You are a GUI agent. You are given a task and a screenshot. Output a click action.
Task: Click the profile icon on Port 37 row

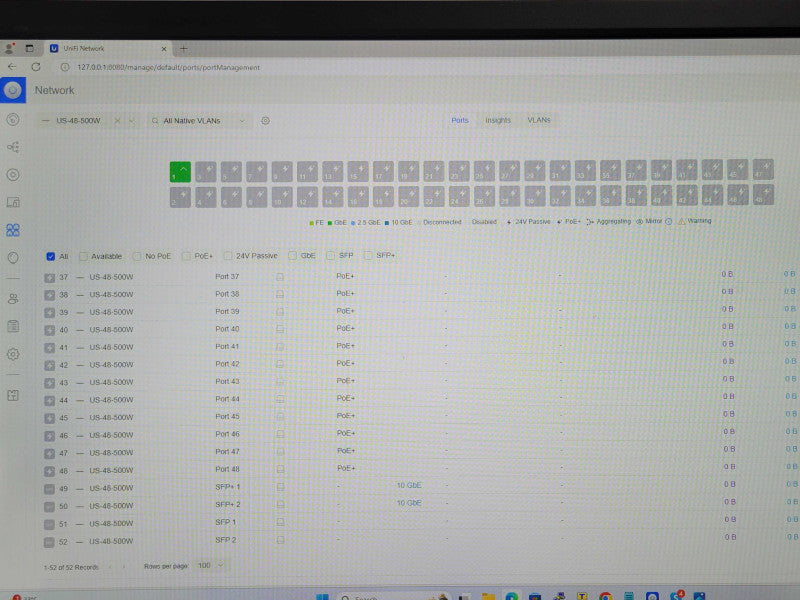pyautogui.click(x=280, y=277)
